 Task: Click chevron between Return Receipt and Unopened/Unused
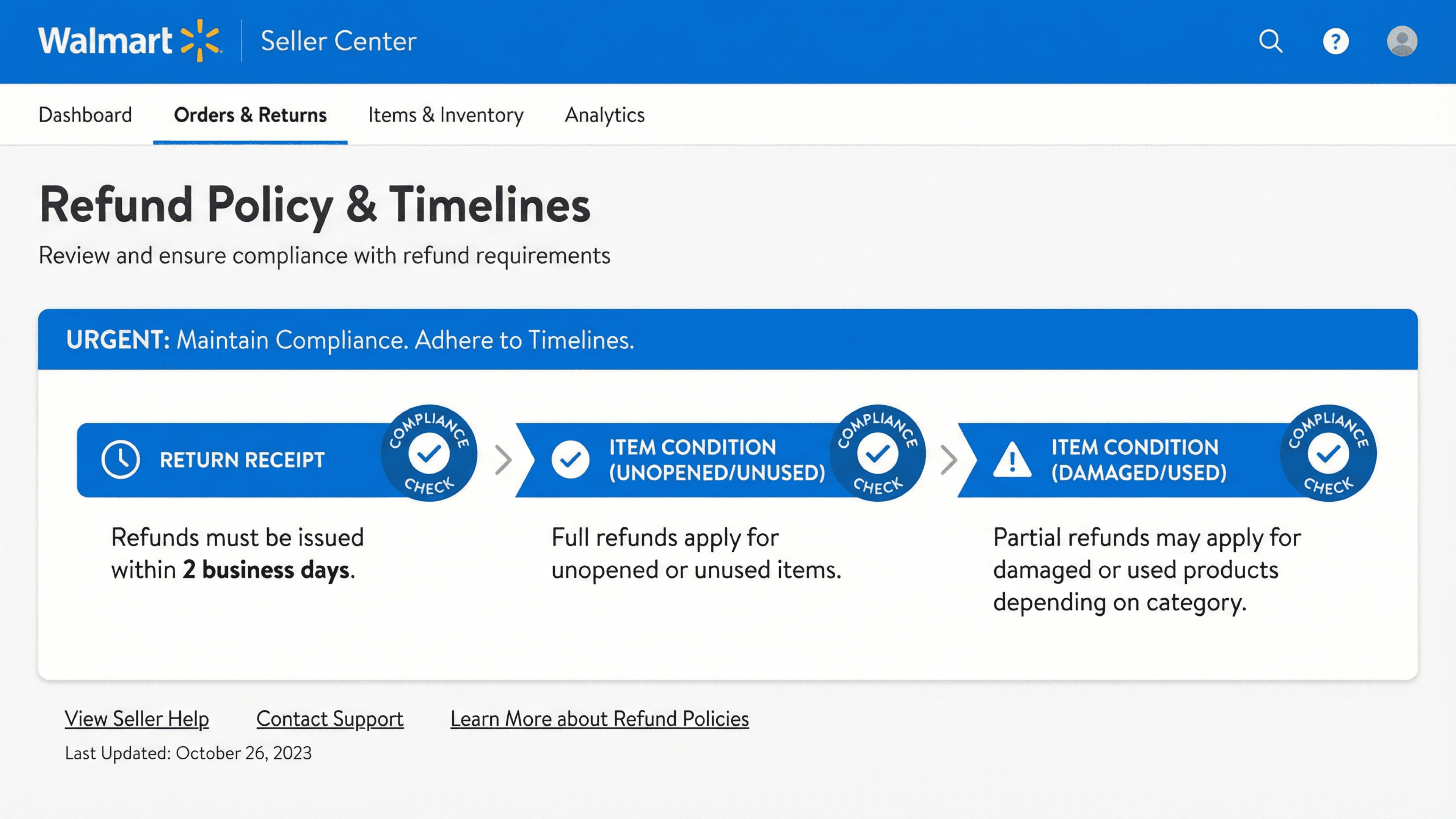(x=503, y=460)
